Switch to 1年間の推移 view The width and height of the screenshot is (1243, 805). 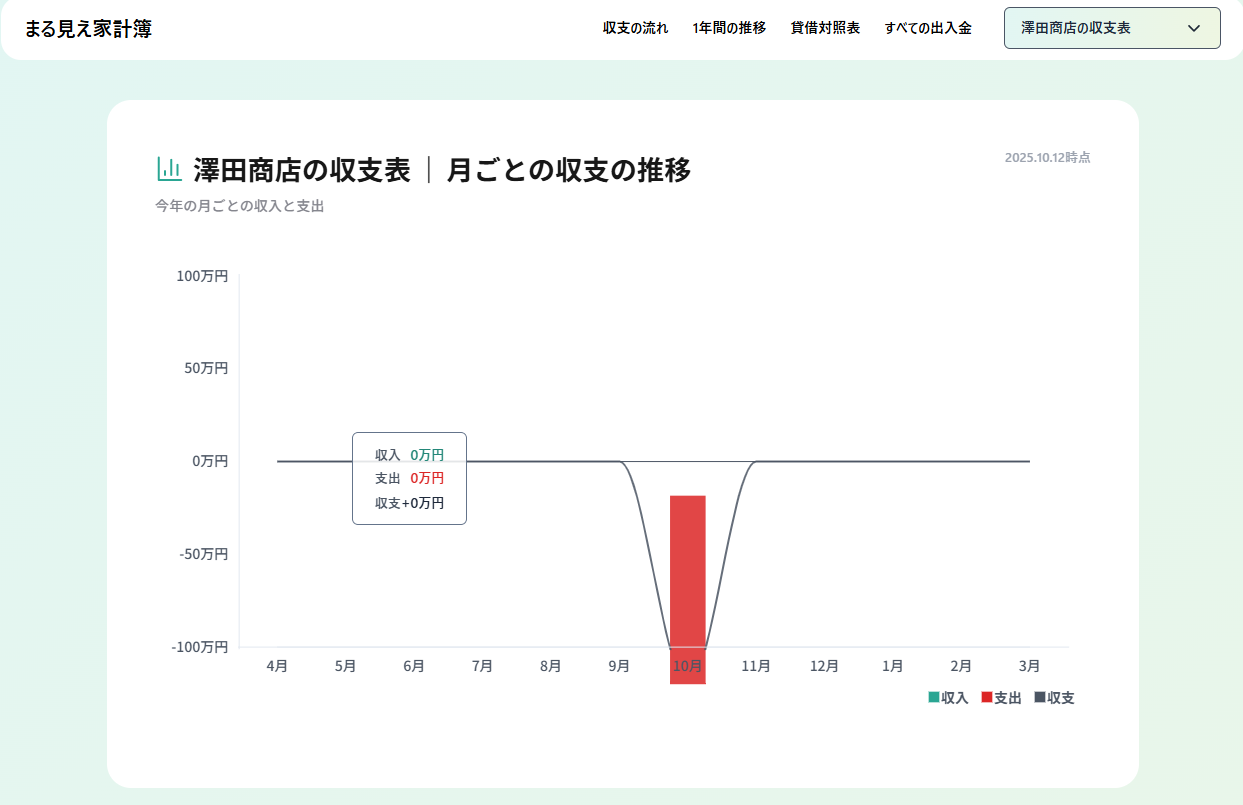coord(729,28)
